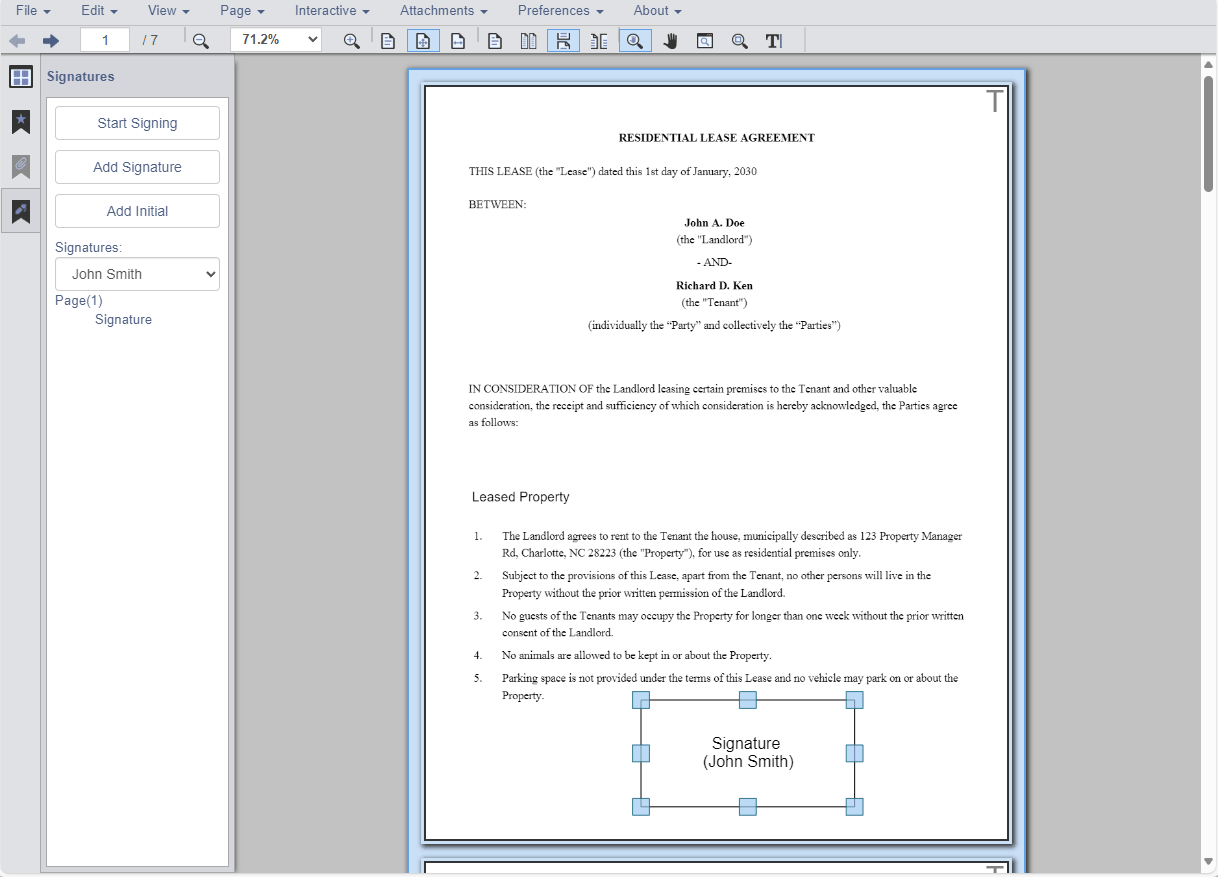The width and height of the screenshot is (1218, 877).
Task: Click the scrollbar up arrow
Action: click(x=1208, y=63)
